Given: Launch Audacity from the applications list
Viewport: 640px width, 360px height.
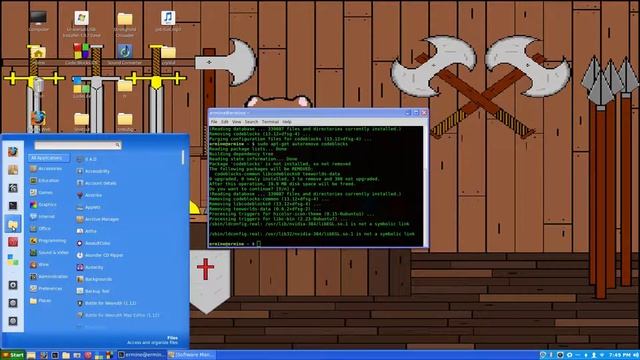Looking at the screenshot, I should pyautogui.click(x=90, y=267).
